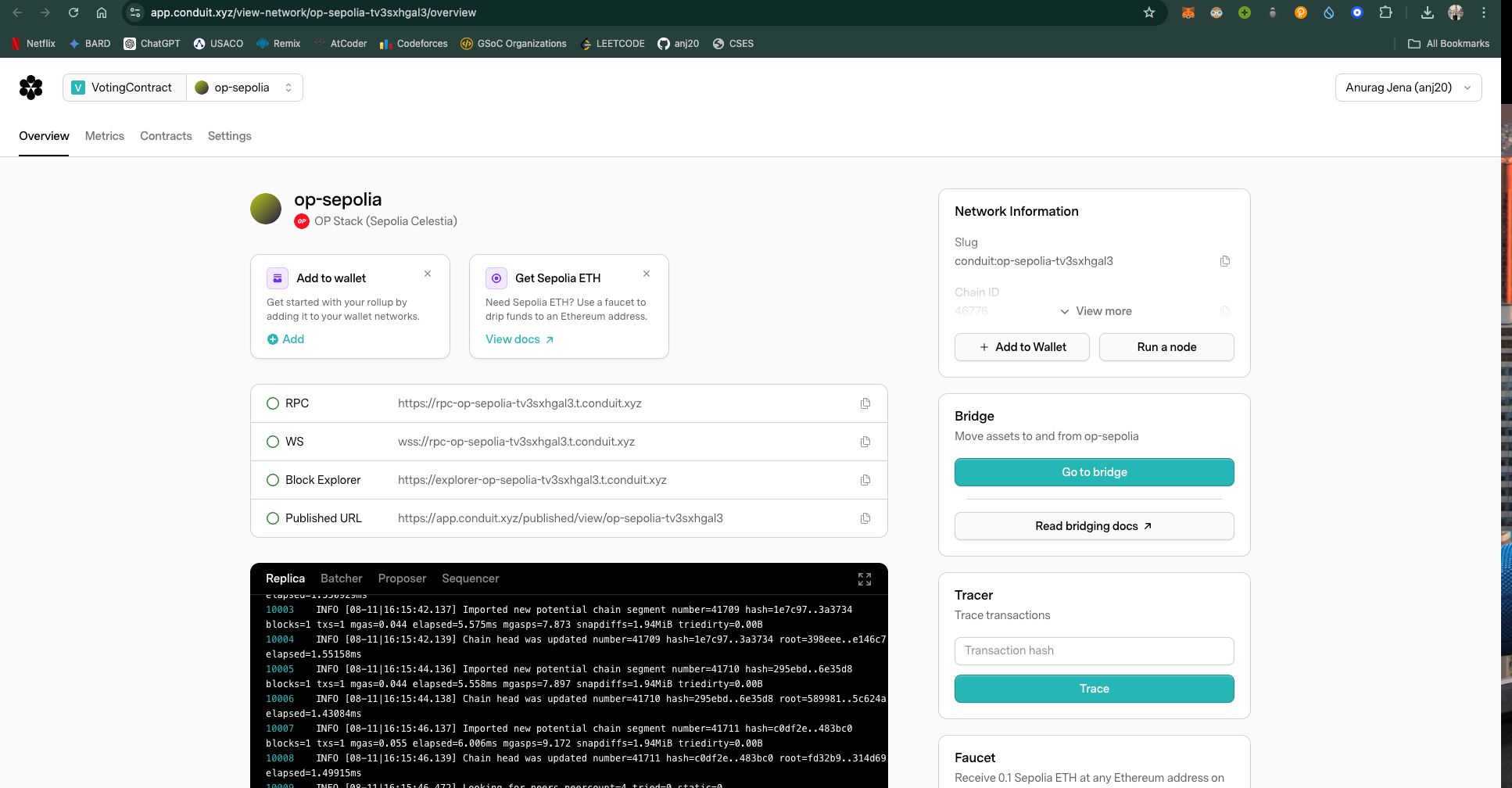Screen dimensions: 1512x788
Task: Open the ChatGPT bookmark
Action: (152, 44)
